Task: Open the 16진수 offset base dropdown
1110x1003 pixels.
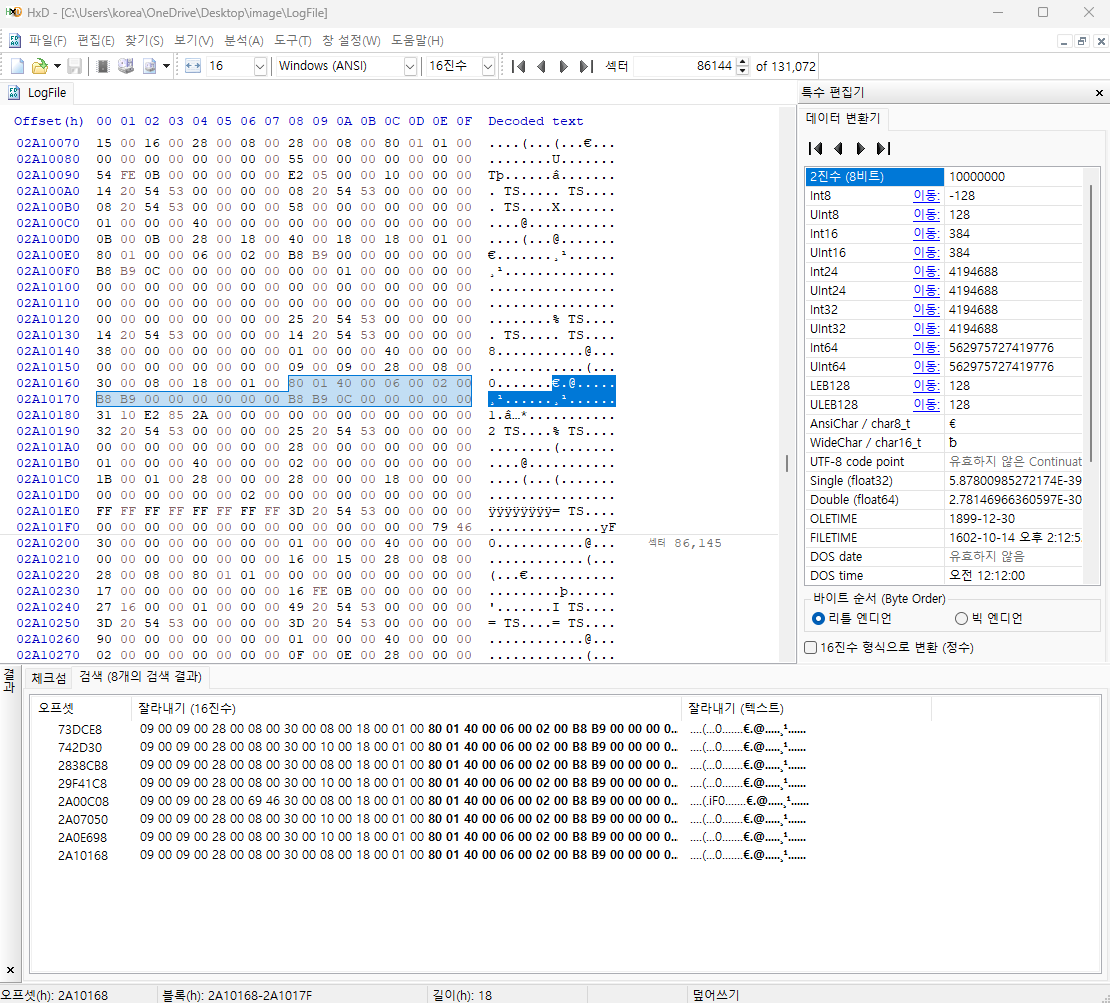Action: (488, 66)
